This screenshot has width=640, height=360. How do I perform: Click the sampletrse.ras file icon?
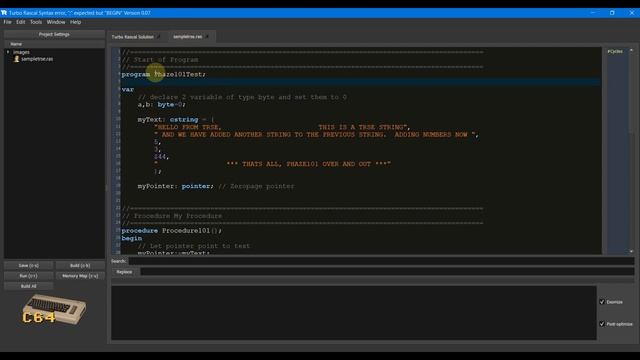tap(17, 59)
